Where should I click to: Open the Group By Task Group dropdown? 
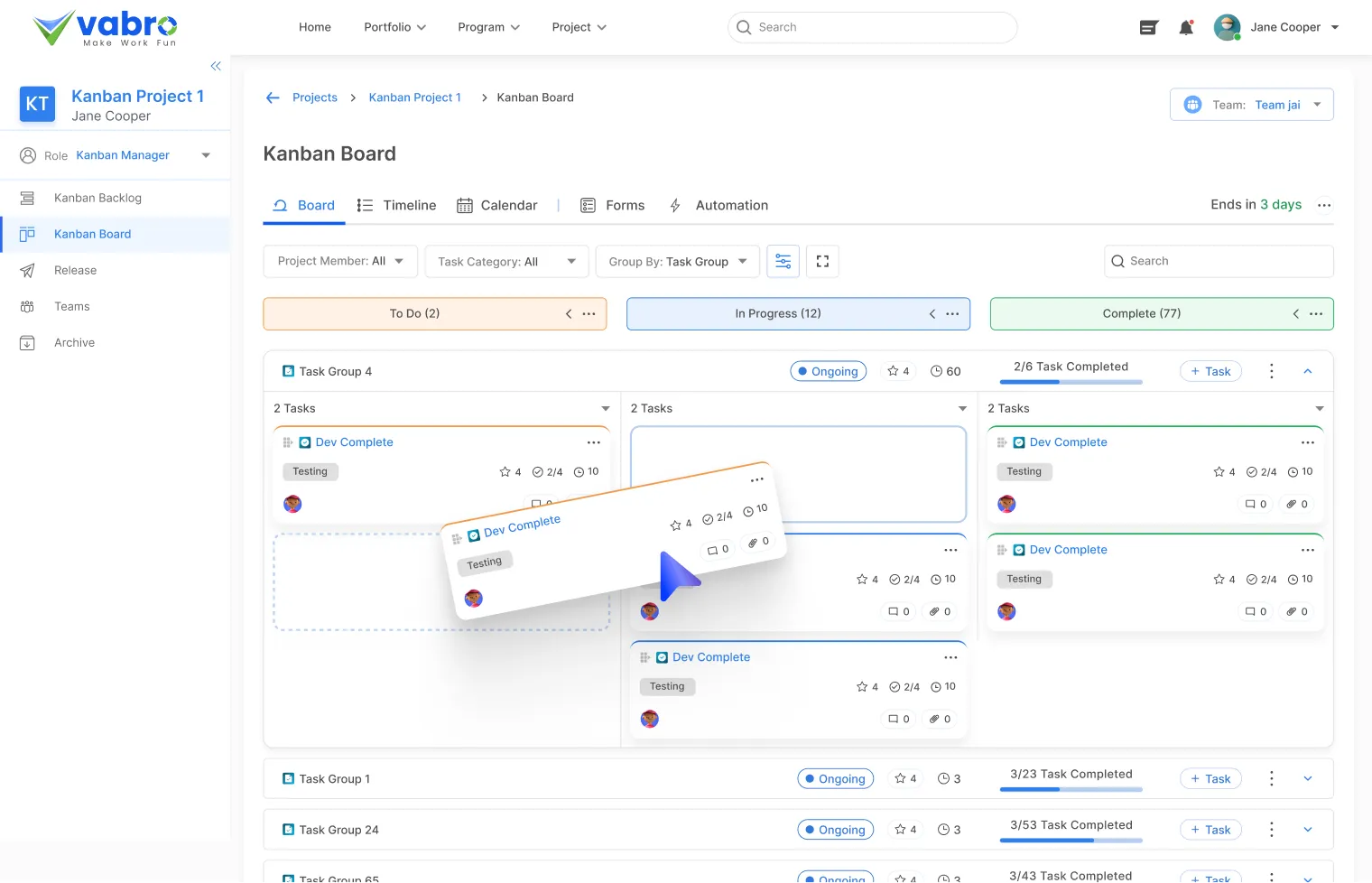tap(677, 262)
